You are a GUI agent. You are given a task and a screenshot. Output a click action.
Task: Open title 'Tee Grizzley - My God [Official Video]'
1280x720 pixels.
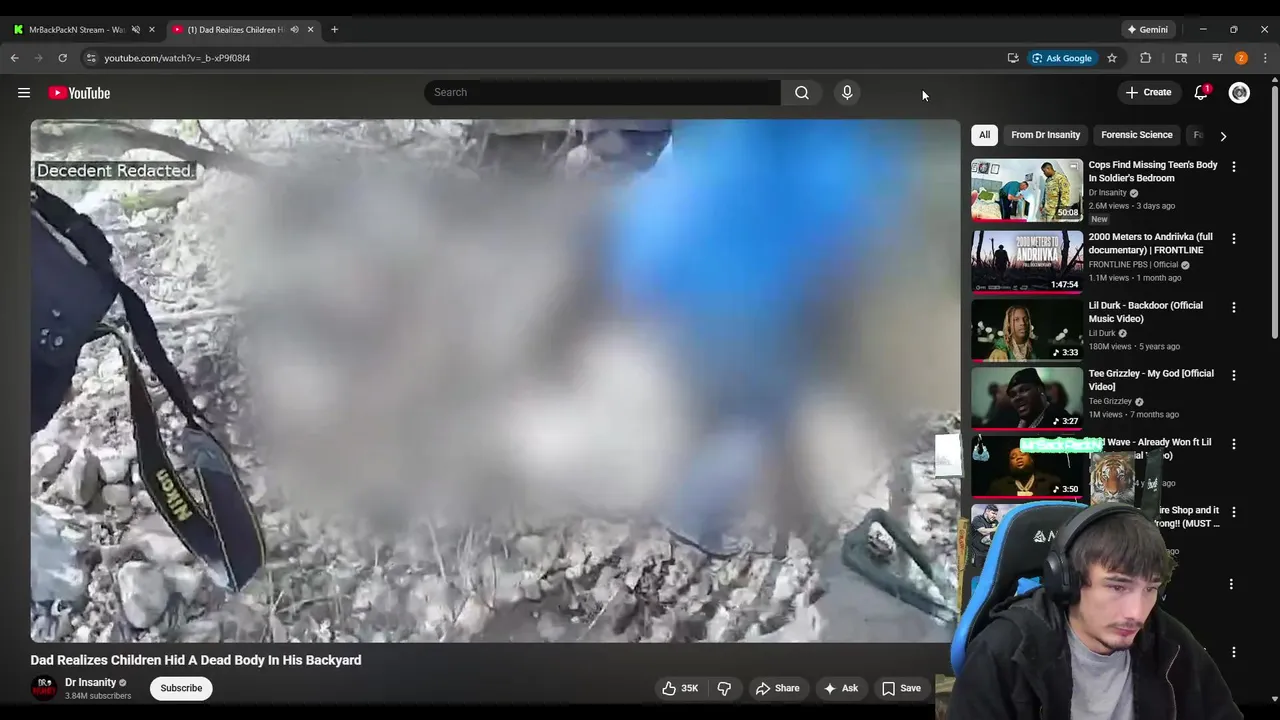point(1151,380)
